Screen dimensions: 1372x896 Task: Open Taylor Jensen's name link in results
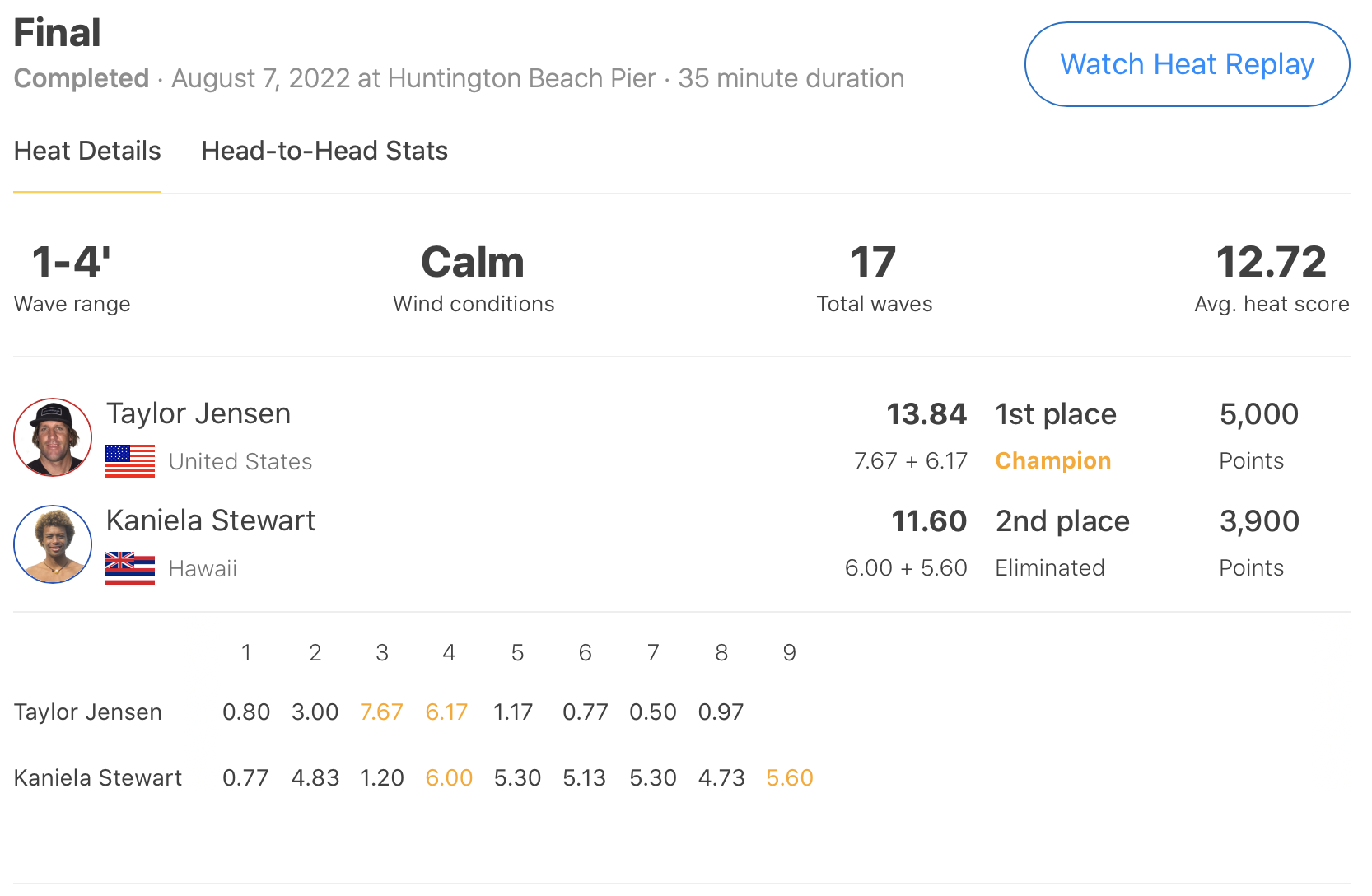pos(198,413)
